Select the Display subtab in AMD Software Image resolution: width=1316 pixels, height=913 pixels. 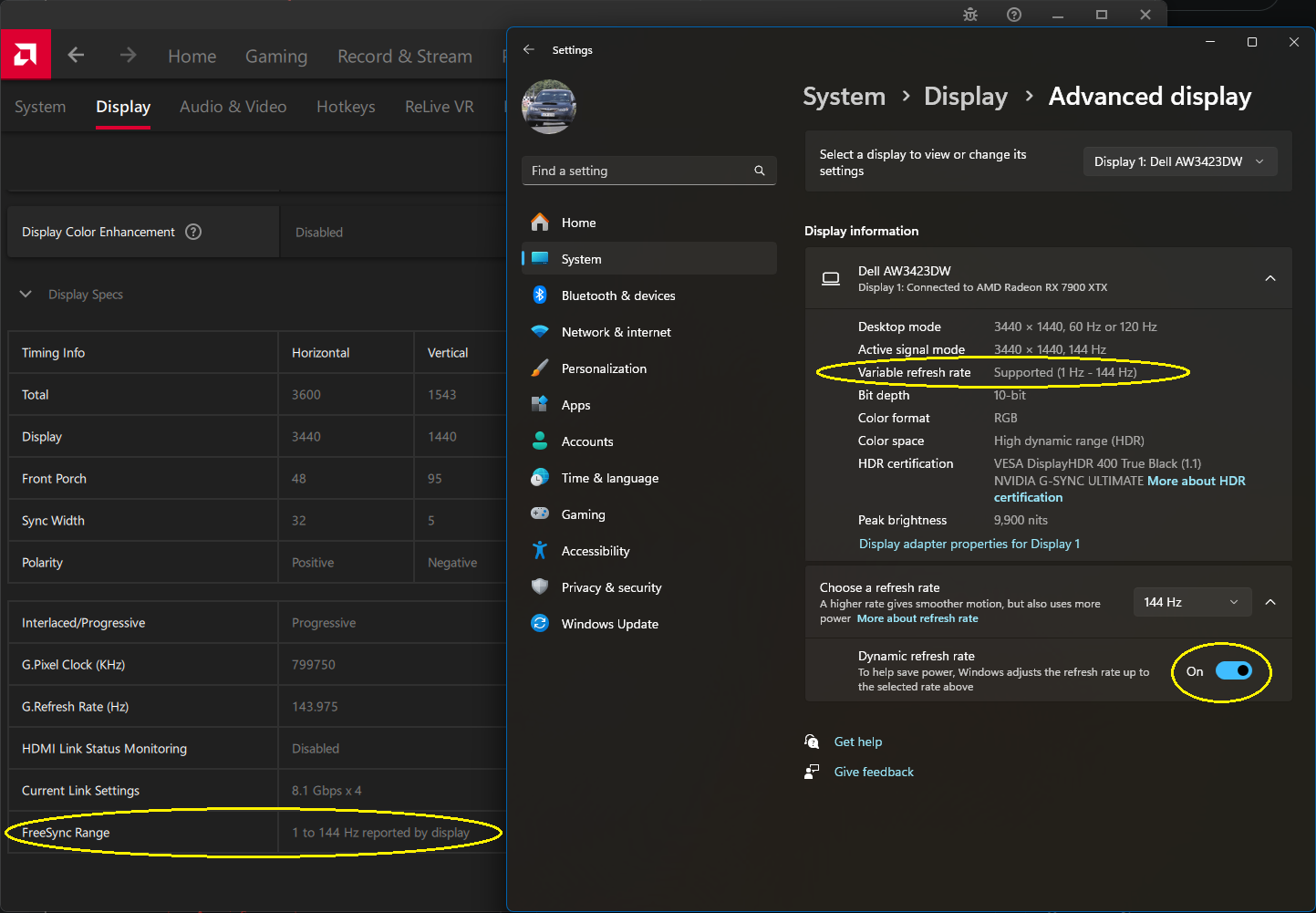123,107
